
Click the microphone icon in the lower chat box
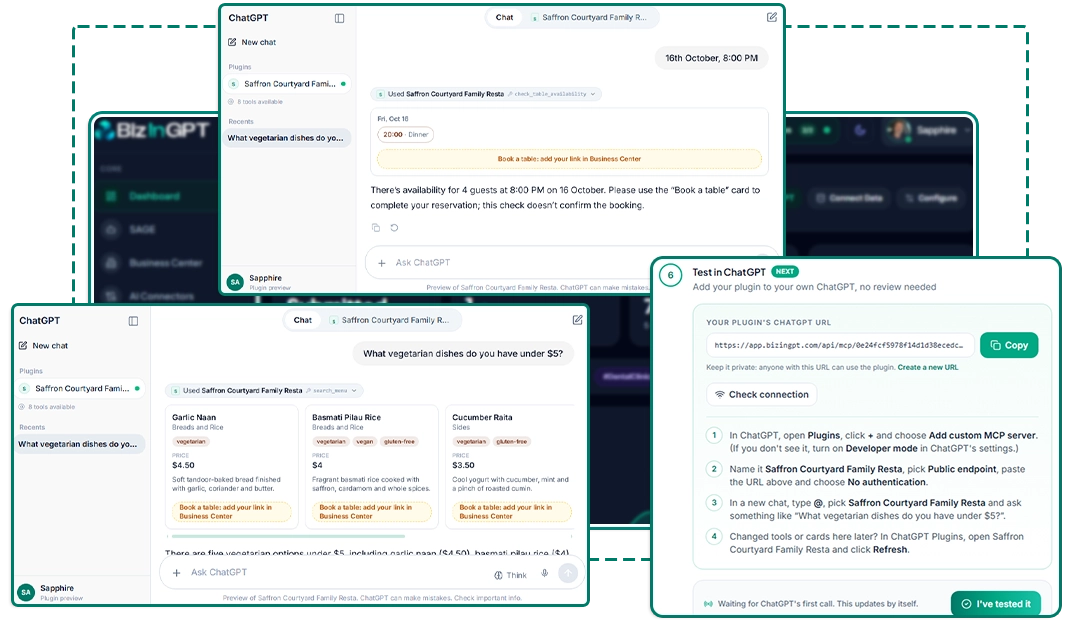point(545,573)
